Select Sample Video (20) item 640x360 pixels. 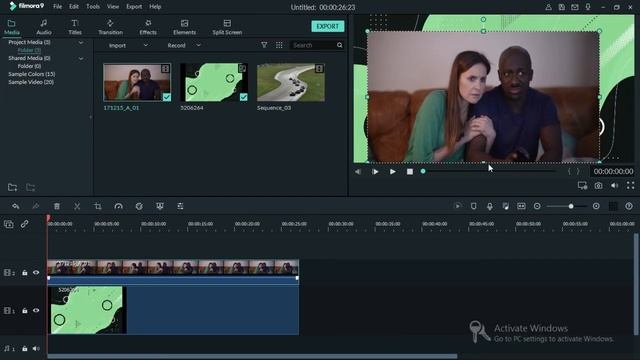click(x=31, y=82)
